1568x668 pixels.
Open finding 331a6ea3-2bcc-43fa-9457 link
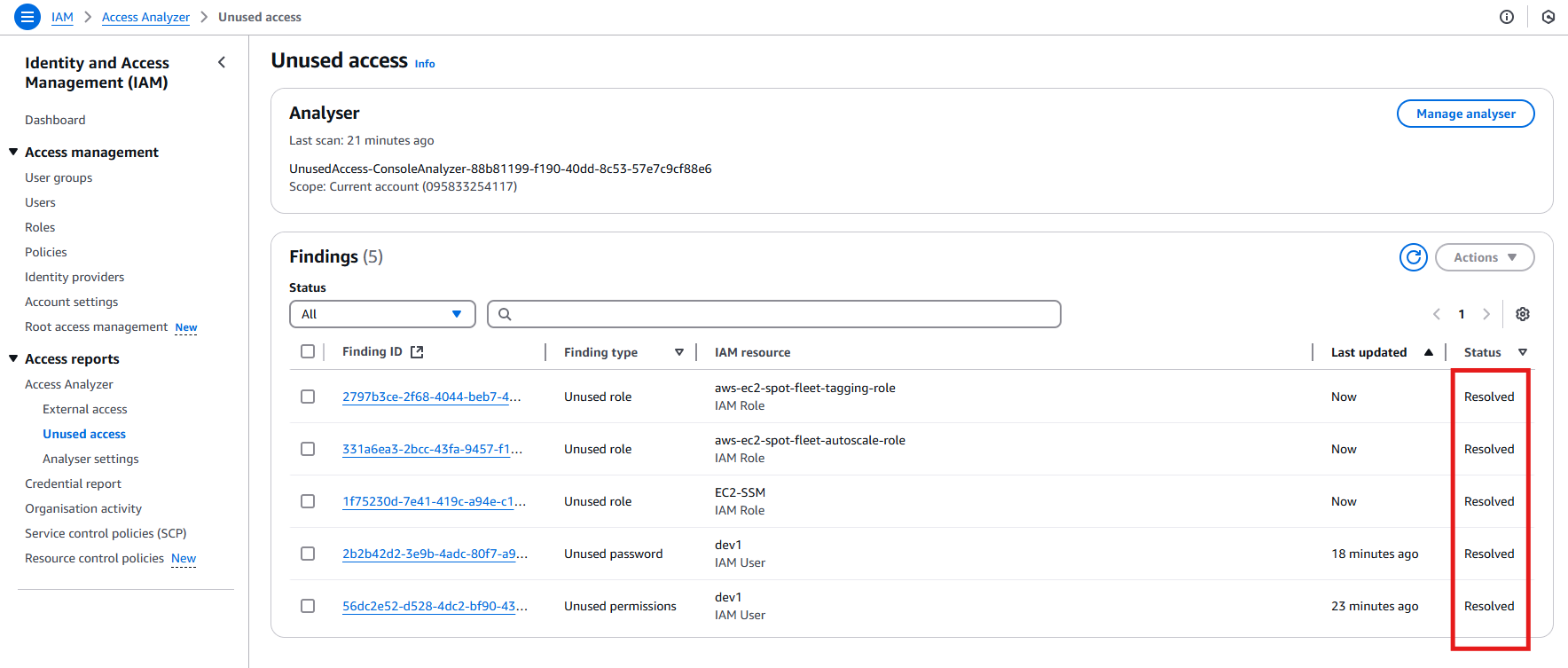432,449
